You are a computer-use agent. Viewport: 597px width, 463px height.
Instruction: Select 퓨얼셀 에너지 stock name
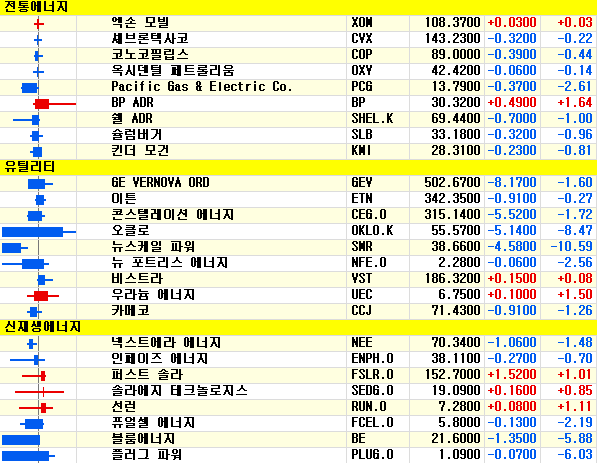[x=153, y=423]
